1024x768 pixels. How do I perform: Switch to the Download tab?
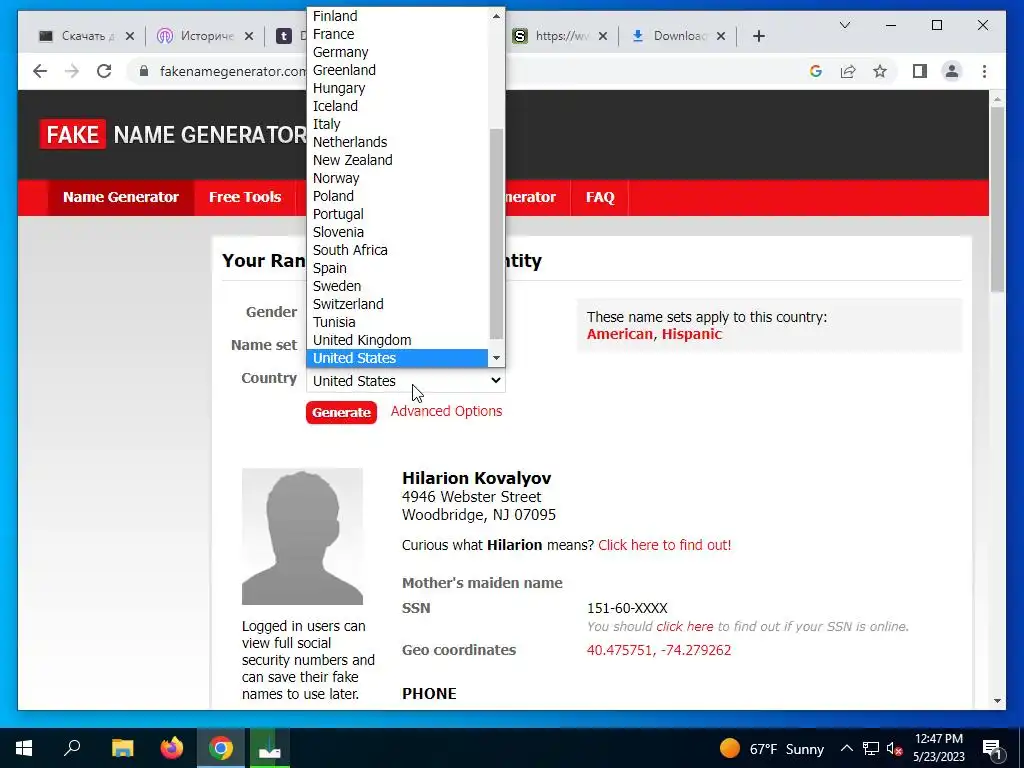click(x=673, y=36)
